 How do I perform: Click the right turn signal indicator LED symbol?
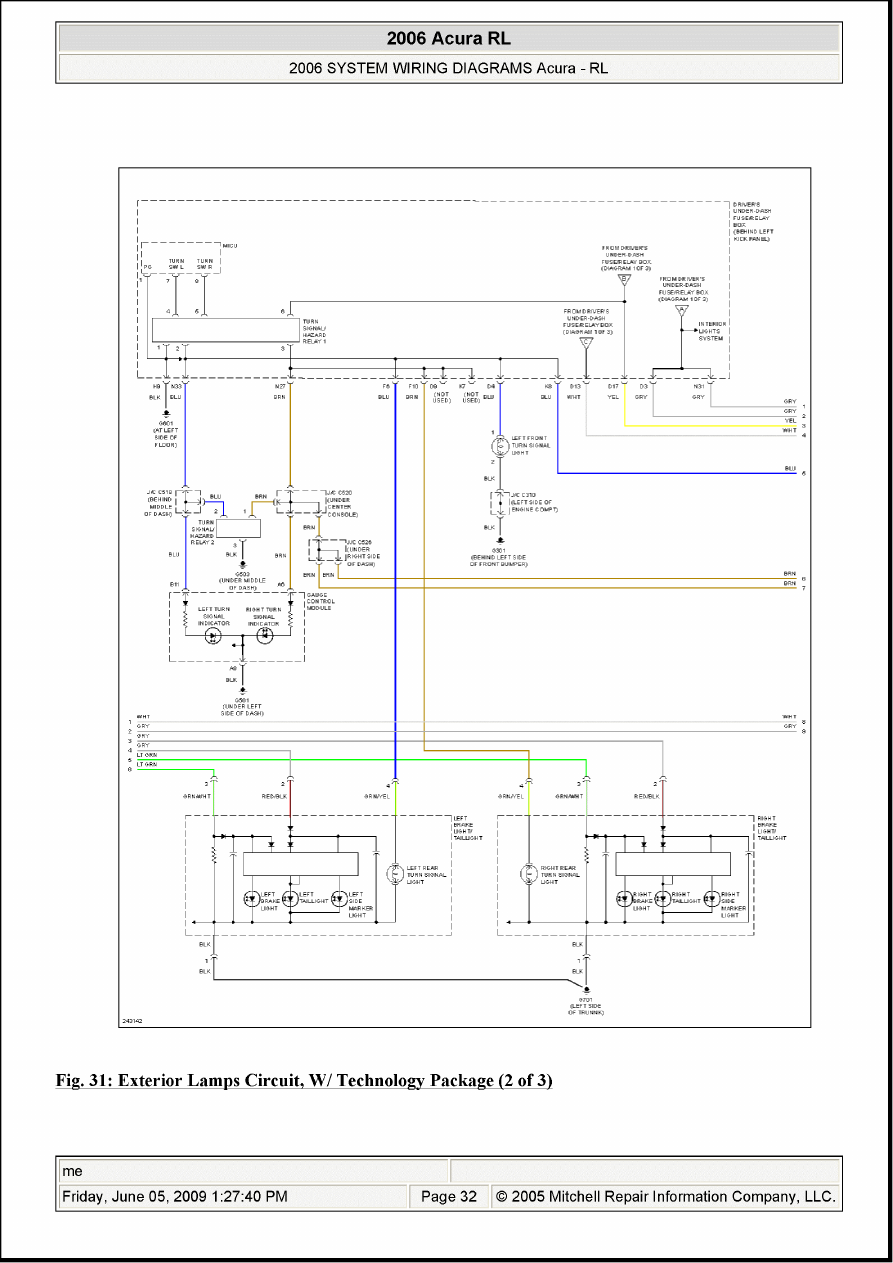point(264,637)
